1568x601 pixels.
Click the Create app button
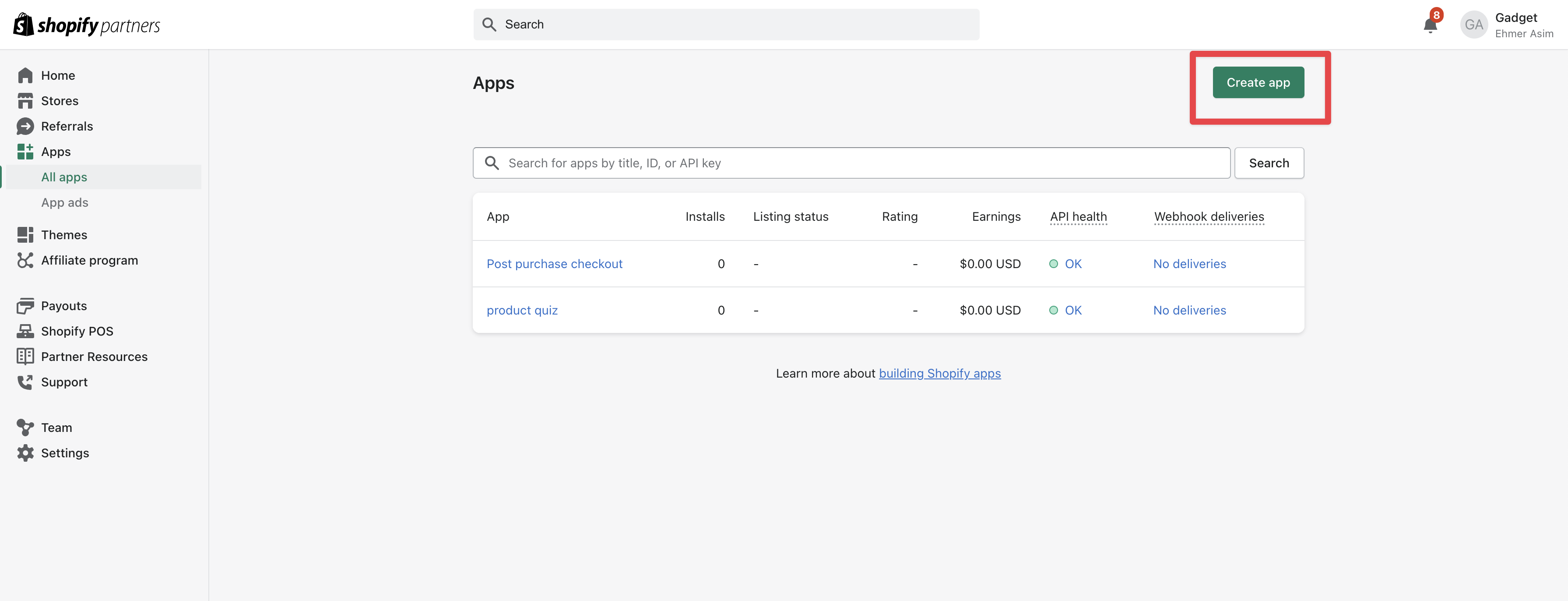point(1258,82)
